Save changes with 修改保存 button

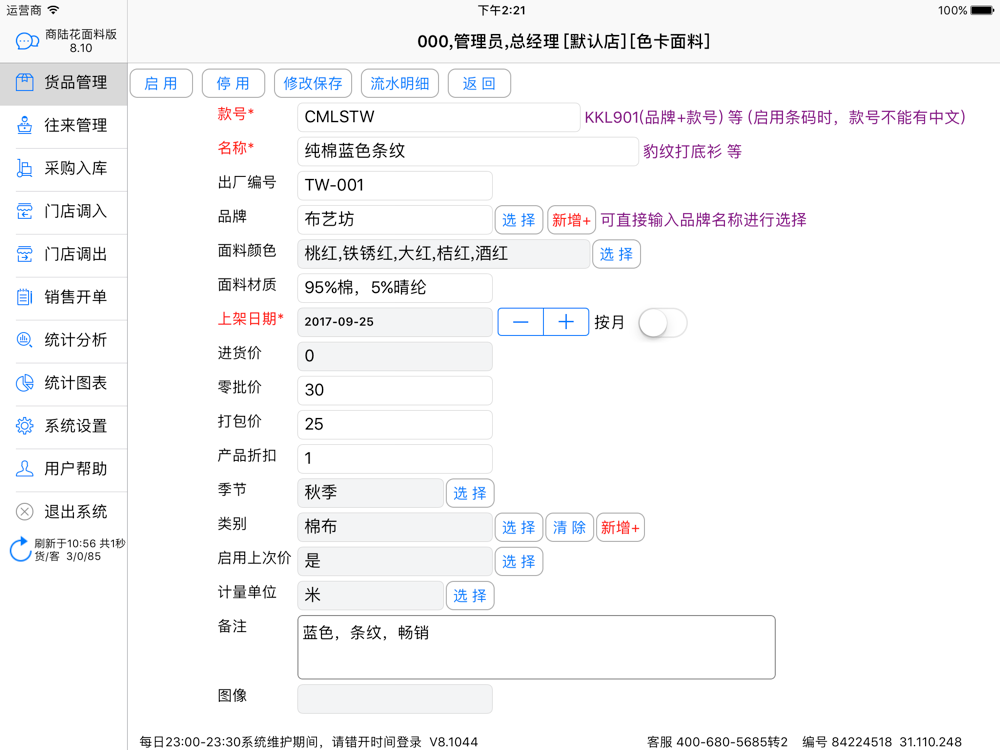pos(312,84)
